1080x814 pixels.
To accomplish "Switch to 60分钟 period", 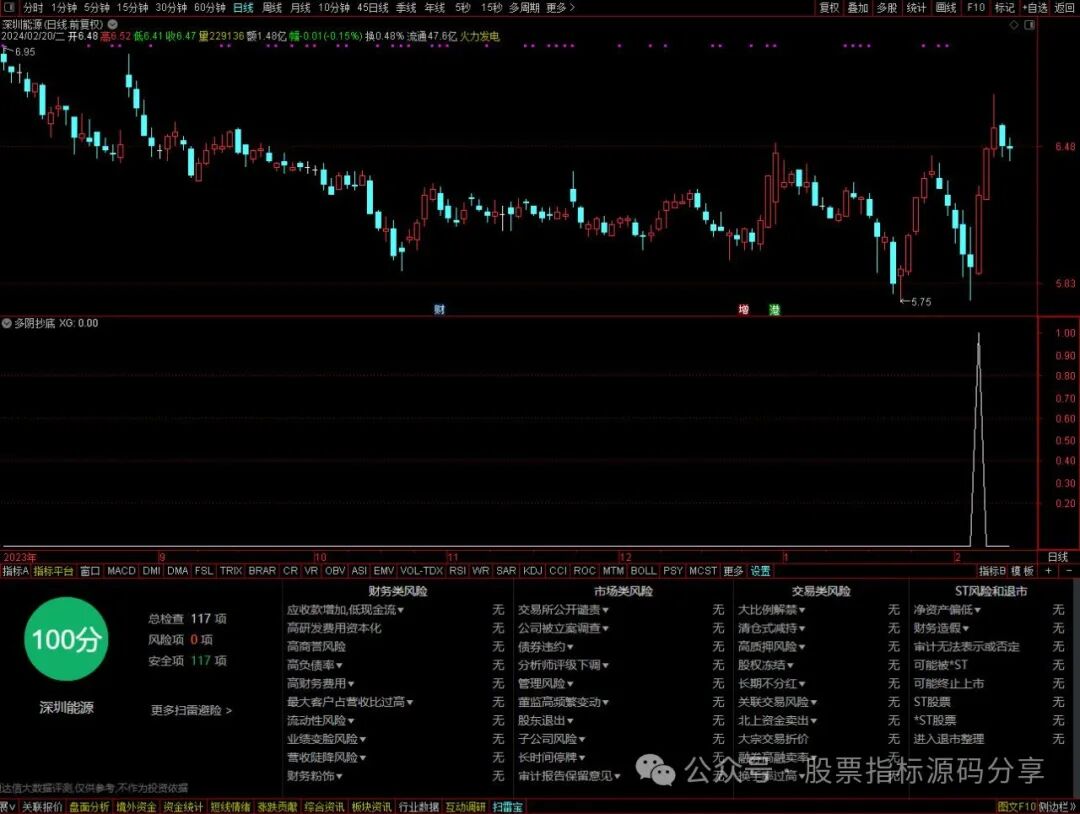I will [210, 8].
